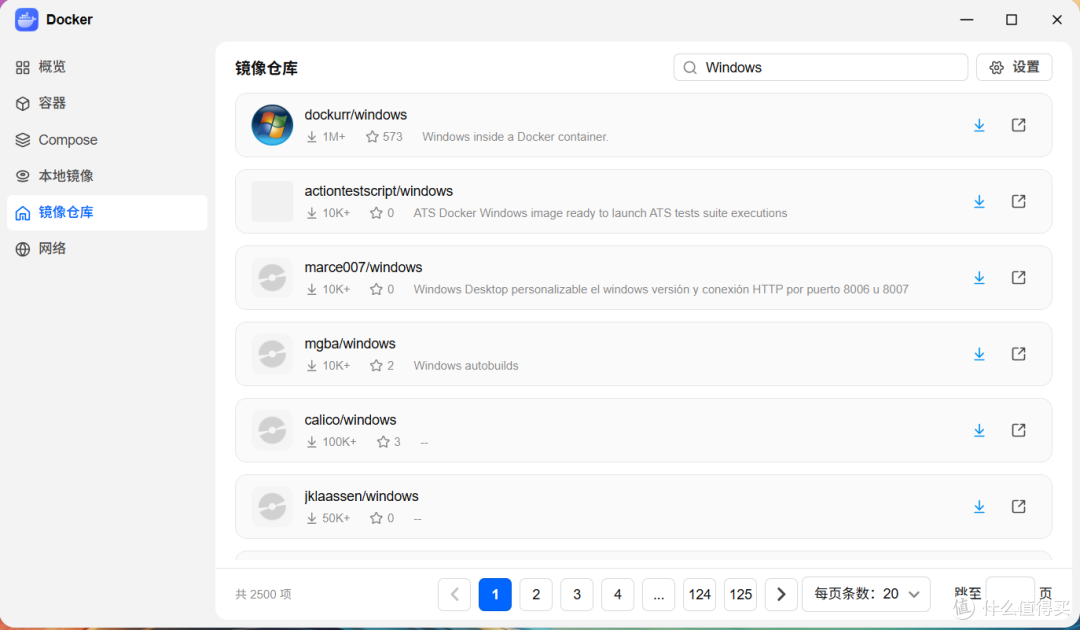The image size is (1080, 630).
Task: Click the 573 star count
Action: coord(393,137)
